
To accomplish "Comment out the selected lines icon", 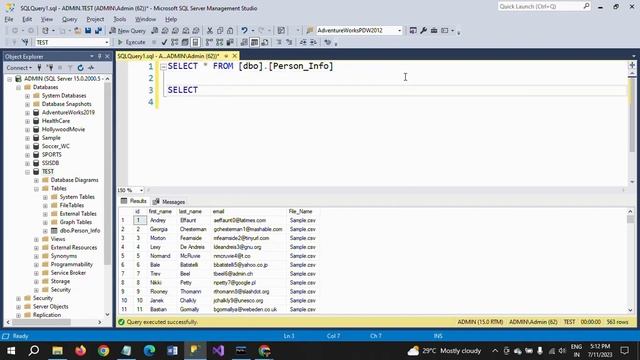I will pos(279,42).
